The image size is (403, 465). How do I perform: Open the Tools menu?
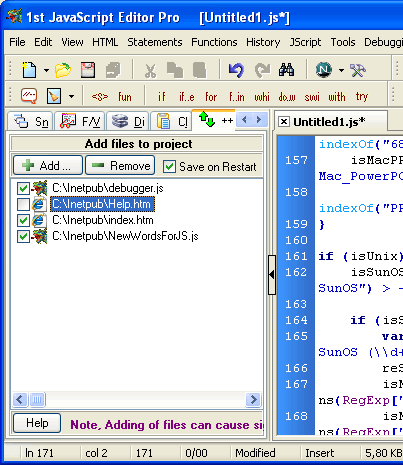(343, 42)
